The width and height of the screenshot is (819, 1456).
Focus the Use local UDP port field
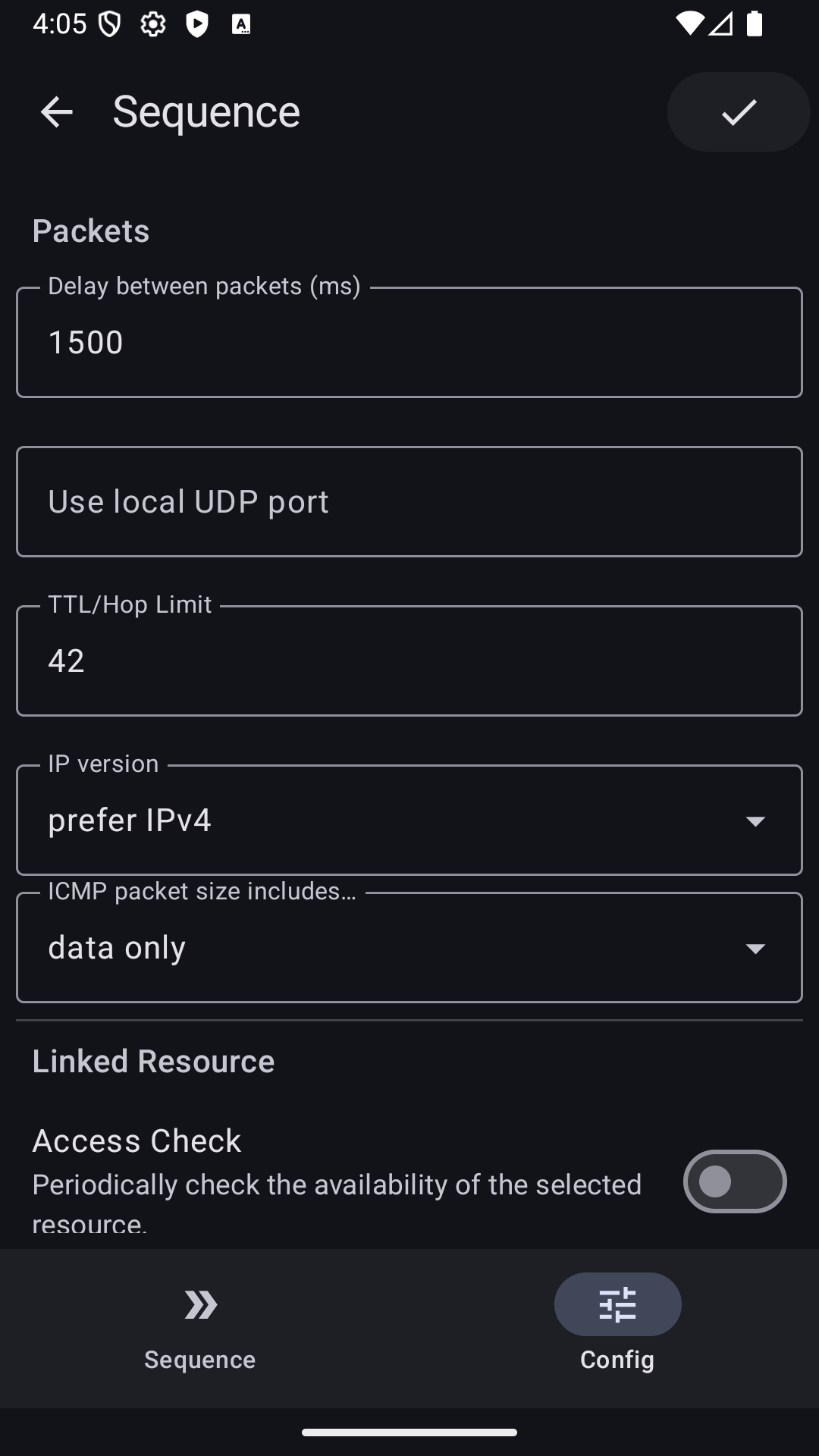coord(409,502)
